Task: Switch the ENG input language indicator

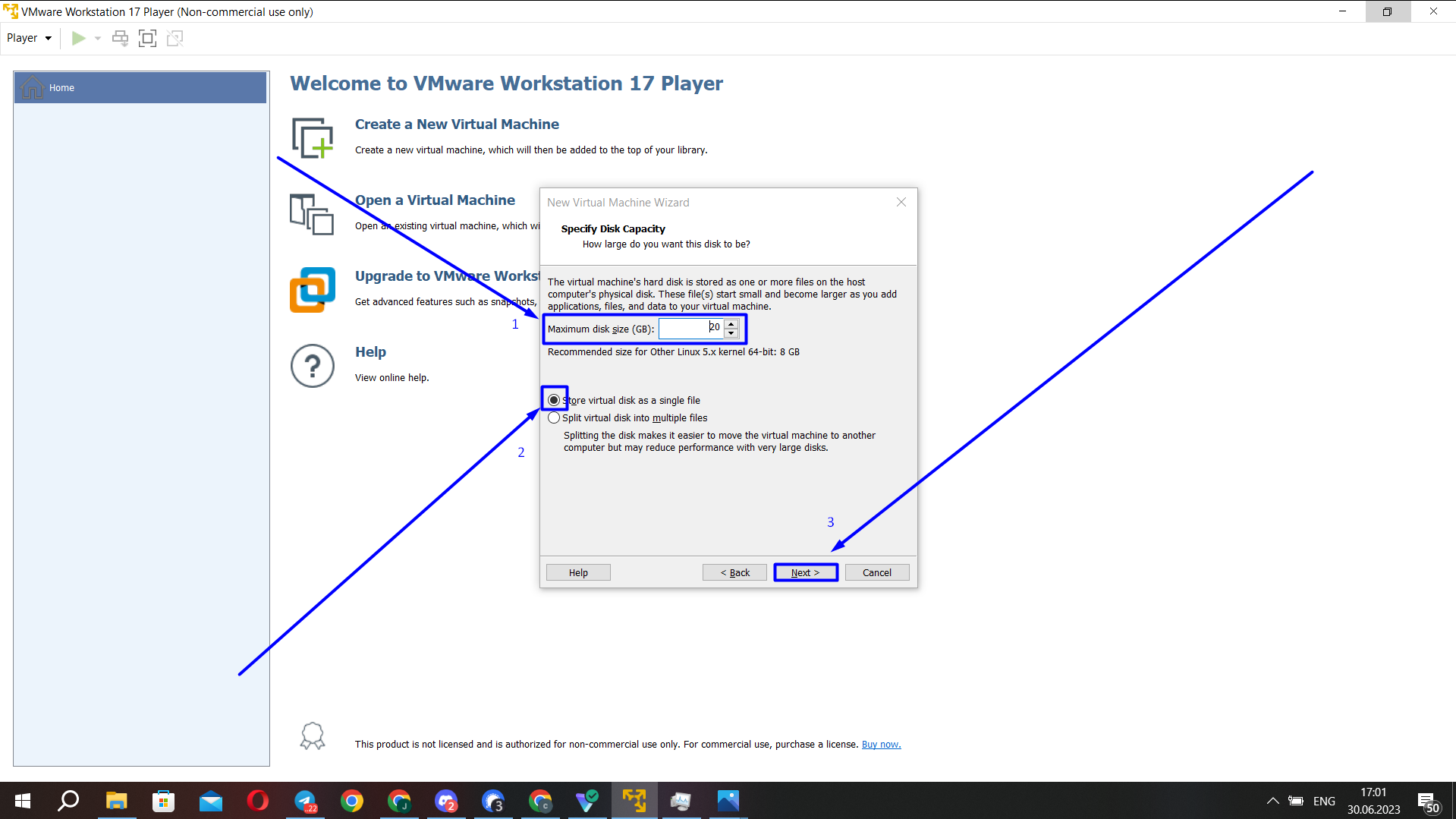Action: pos(1324,801)
